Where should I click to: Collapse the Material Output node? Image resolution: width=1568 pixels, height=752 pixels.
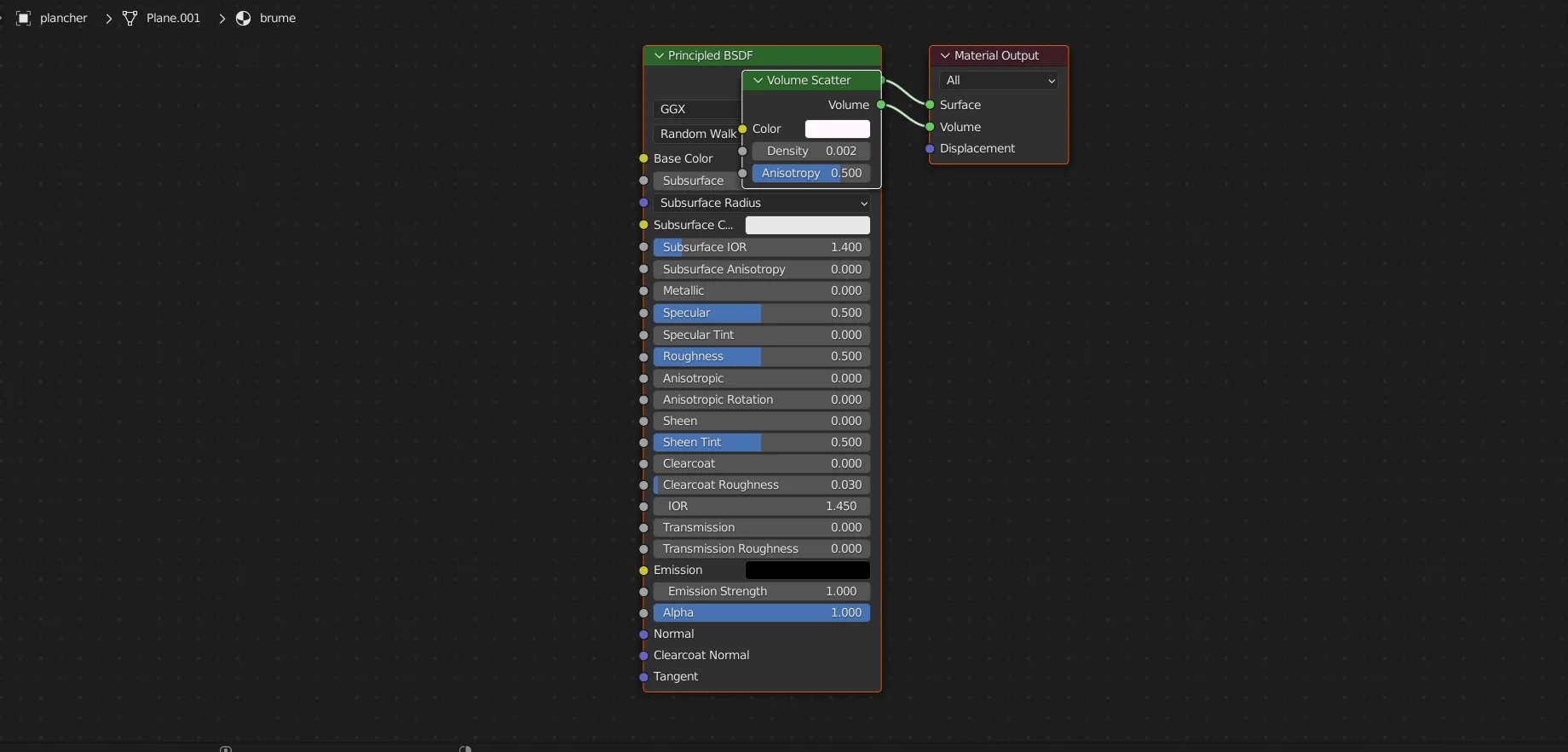tap(945, 55)
